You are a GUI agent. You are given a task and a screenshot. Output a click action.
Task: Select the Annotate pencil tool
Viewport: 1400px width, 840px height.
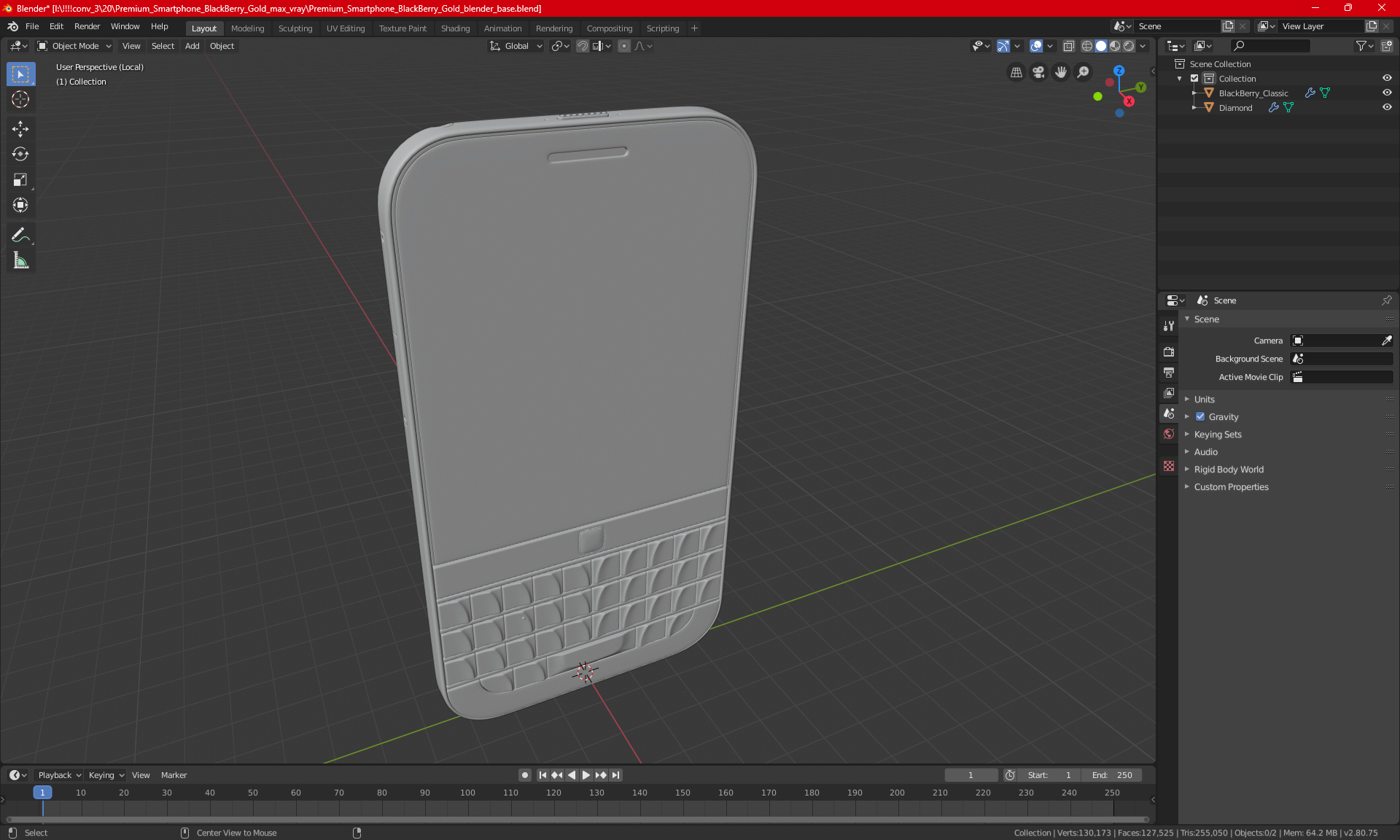20,235
